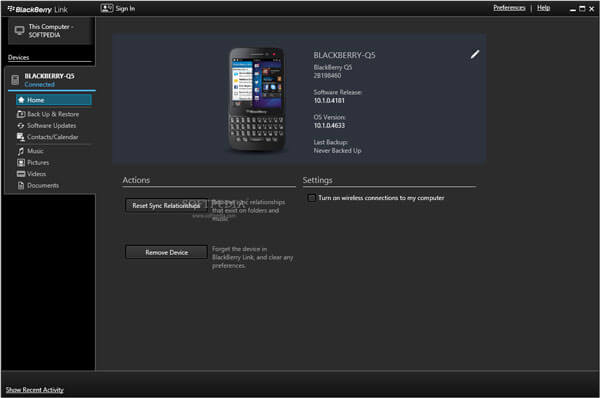Click the Back Up & Restore icon
Screen dimensions: 600x398
[21, 114]
